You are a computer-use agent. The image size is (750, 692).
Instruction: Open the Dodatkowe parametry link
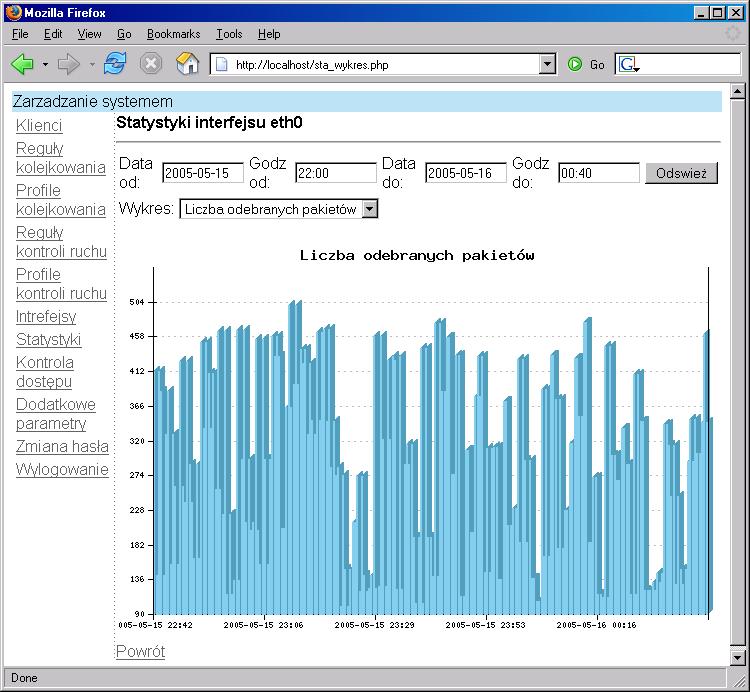pyautogui.click(x=55, y=414)
